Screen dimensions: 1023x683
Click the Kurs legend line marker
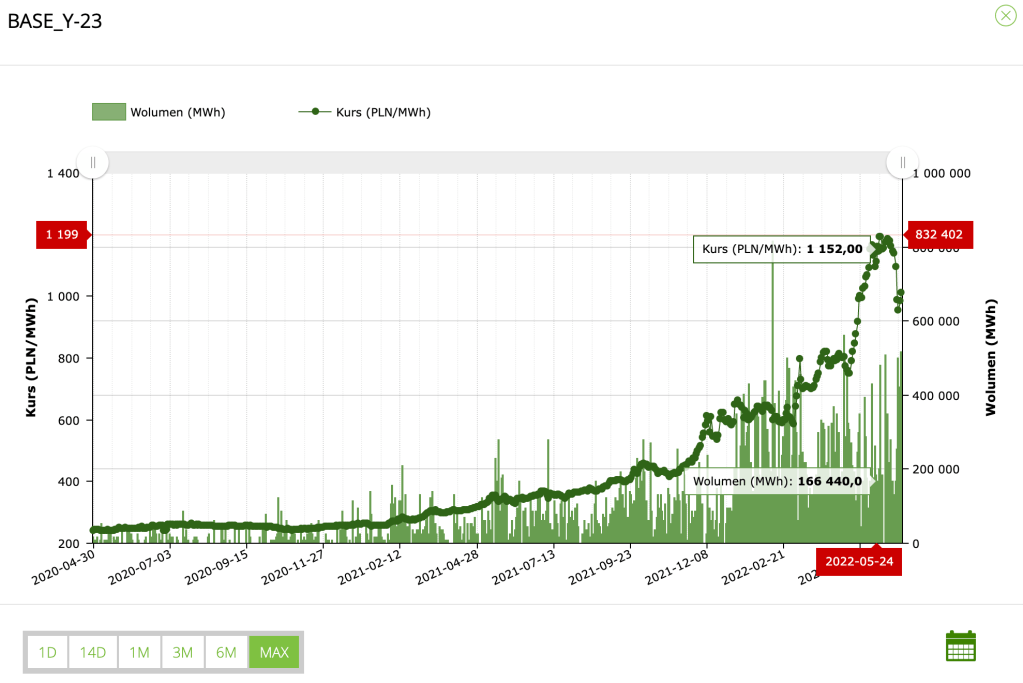pos(314,112)
